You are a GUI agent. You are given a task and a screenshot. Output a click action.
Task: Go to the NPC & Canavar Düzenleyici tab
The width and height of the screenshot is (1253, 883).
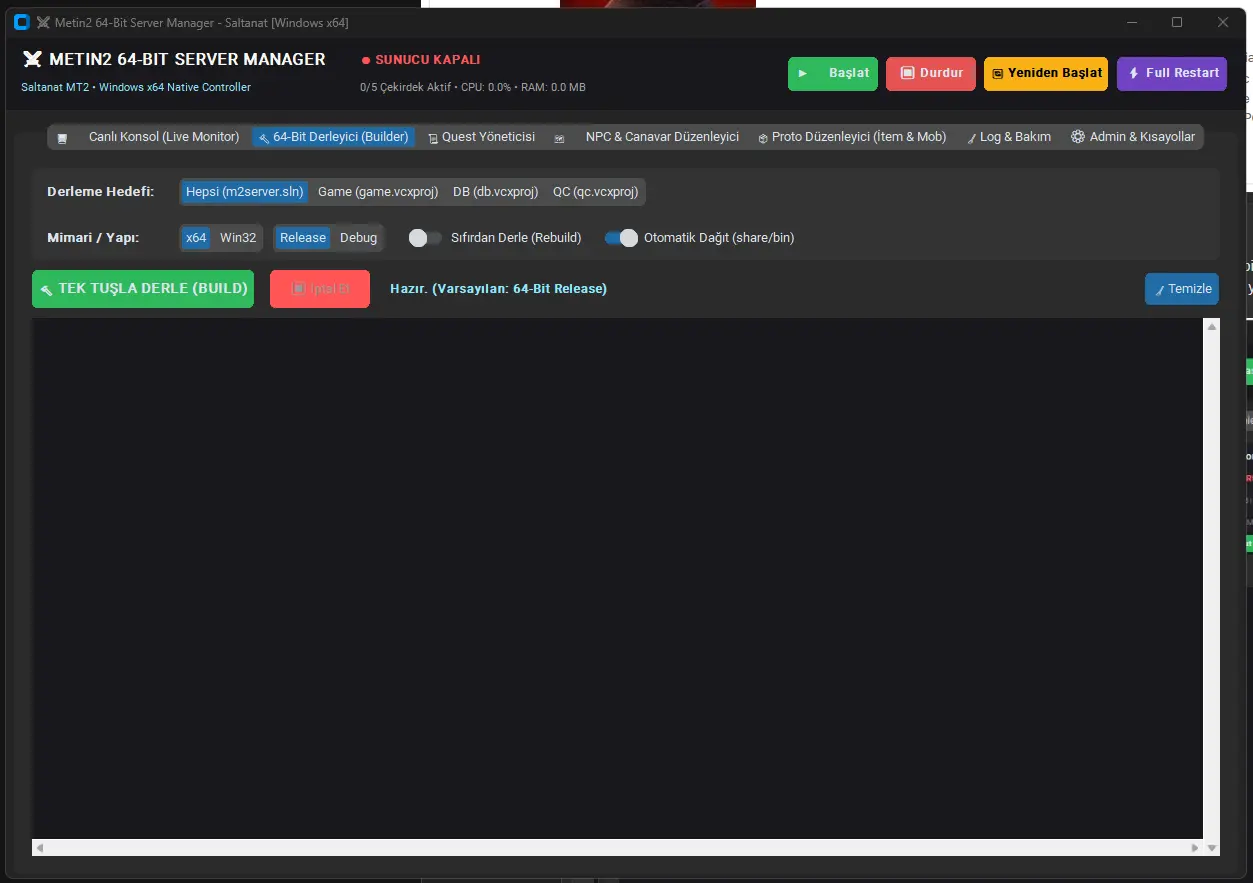[x=647, y=137]
